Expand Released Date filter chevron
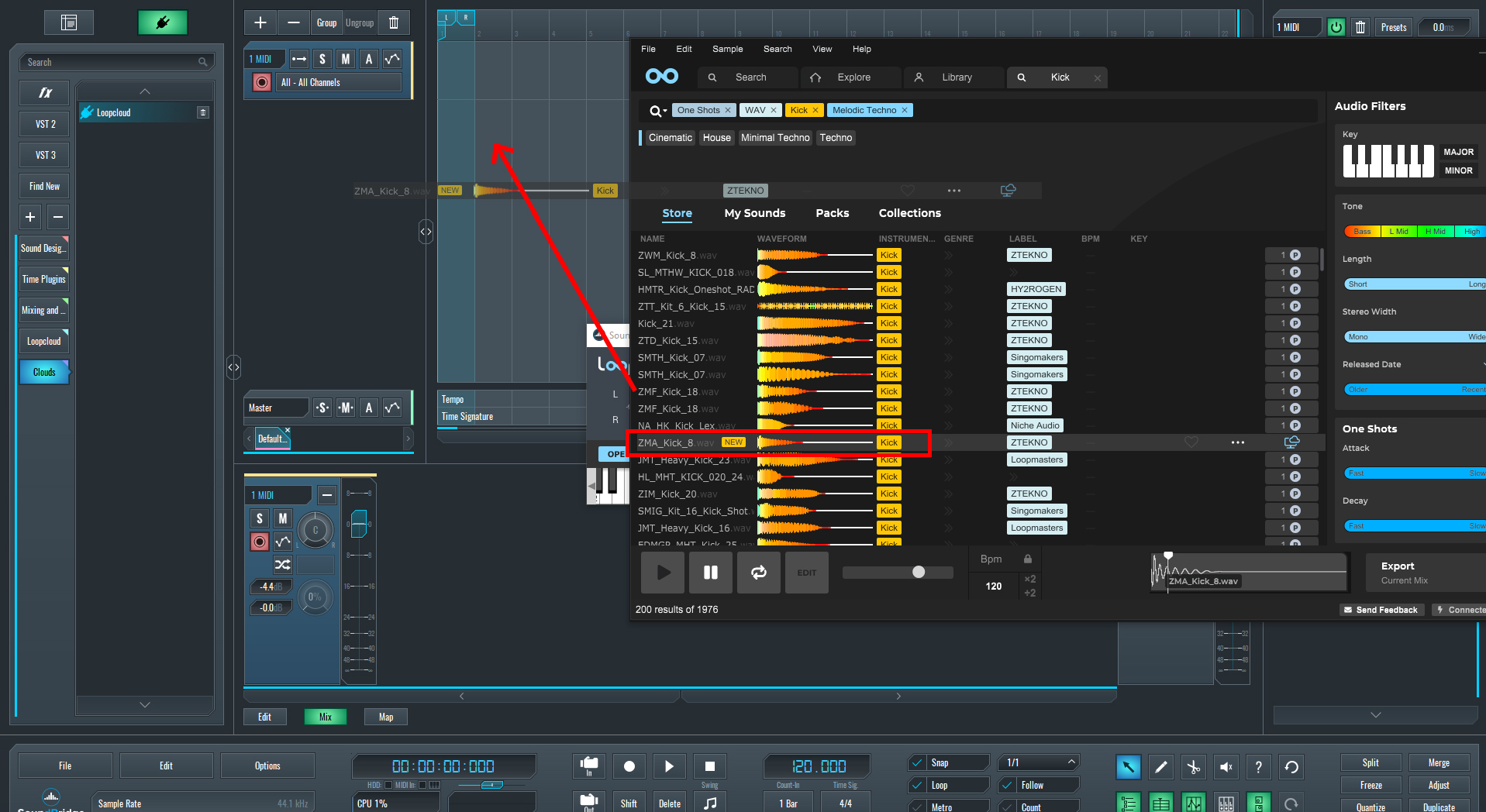This screenshot has height=812, width=1486. coord(1482,364)
